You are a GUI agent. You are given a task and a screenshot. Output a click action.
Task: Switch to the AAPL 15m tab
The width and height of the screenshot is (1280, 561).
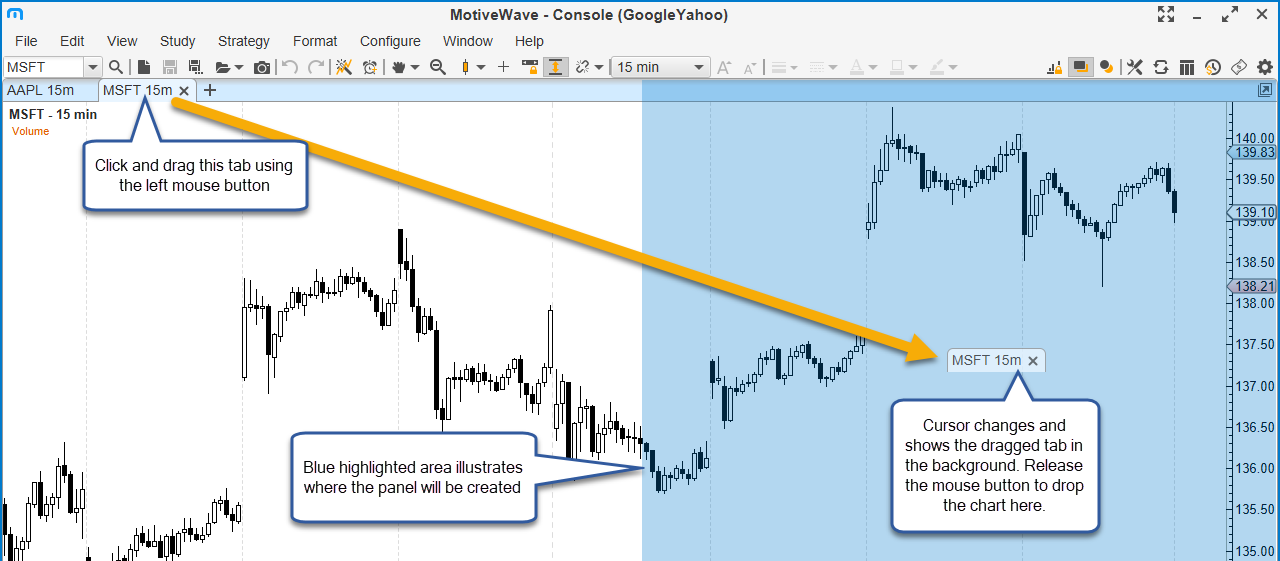pos(41,90)
